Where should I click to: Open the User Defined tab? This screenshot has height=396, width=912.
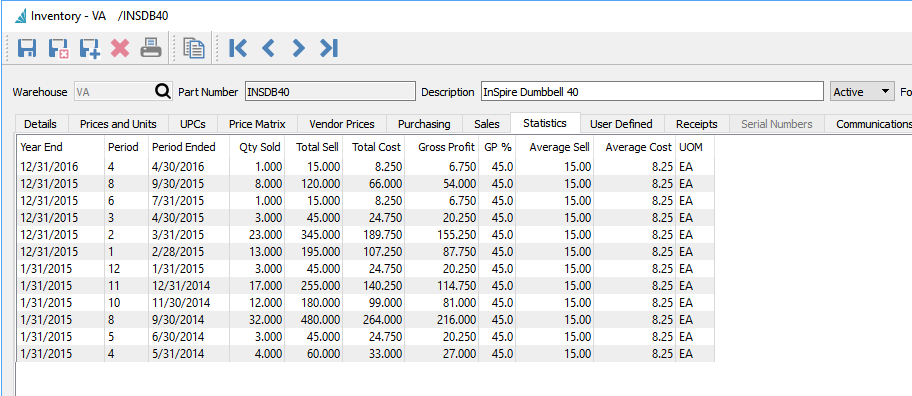click(621, 124)
